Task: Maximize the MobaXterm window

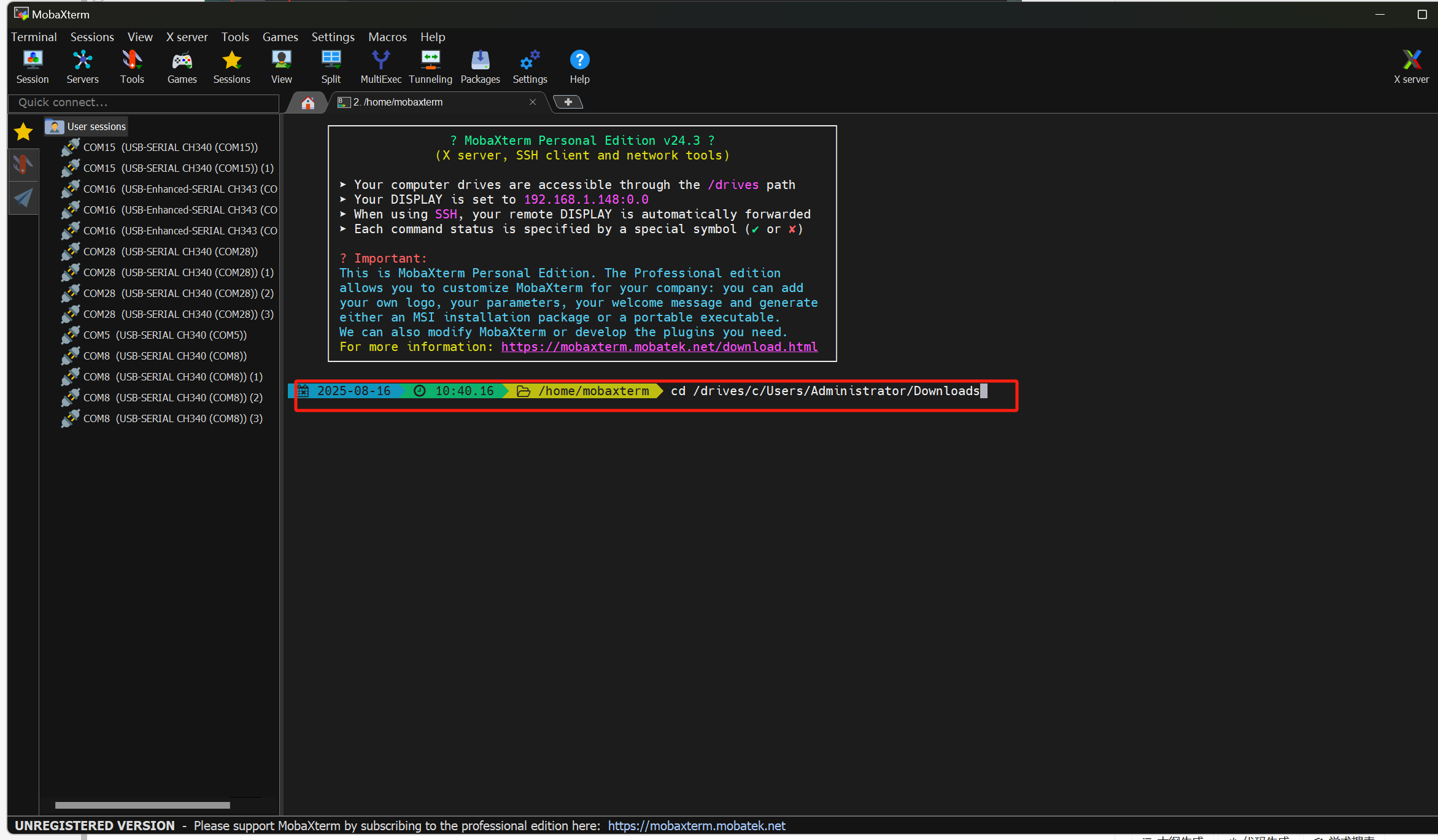Action: coord(1422,14)
